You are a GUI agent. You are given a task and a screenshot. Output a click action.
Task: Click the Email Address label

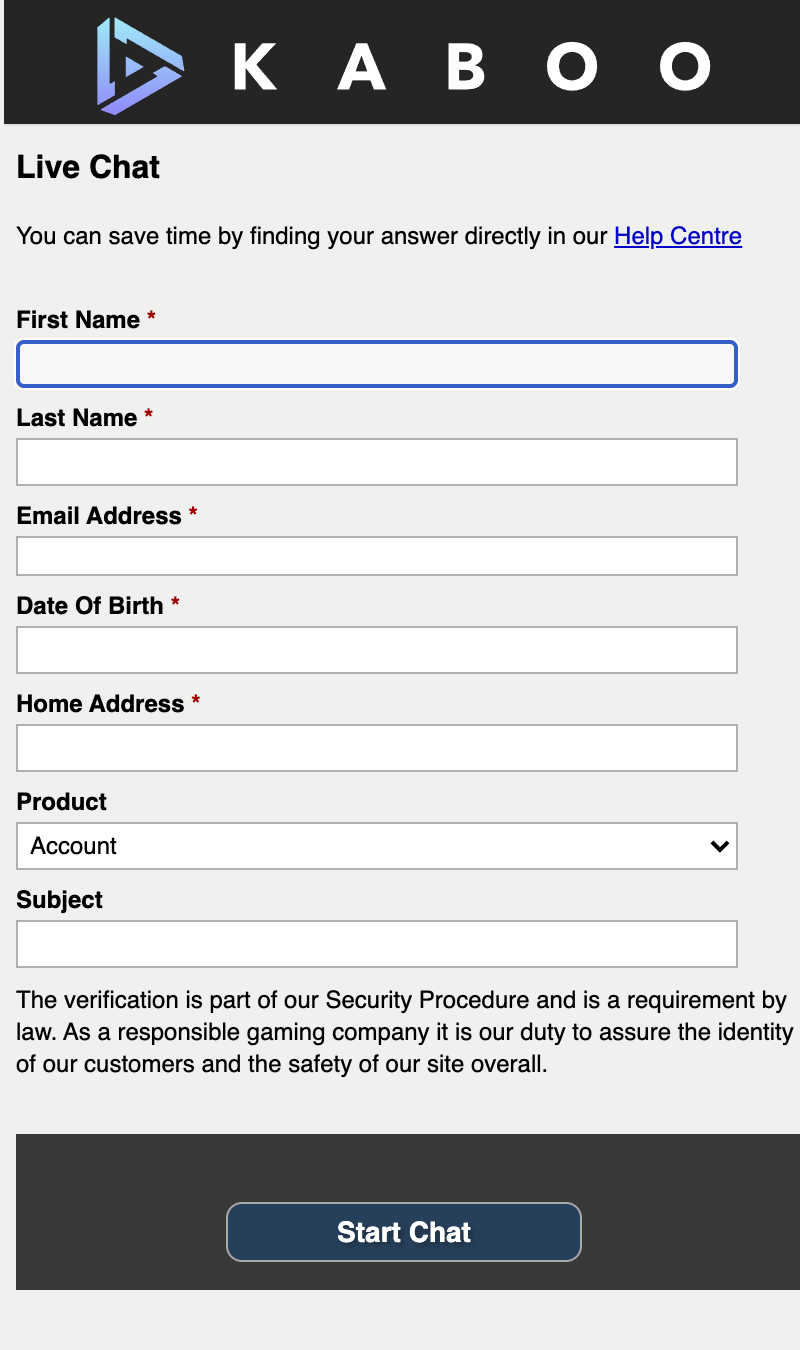click(x=99, y=516)
